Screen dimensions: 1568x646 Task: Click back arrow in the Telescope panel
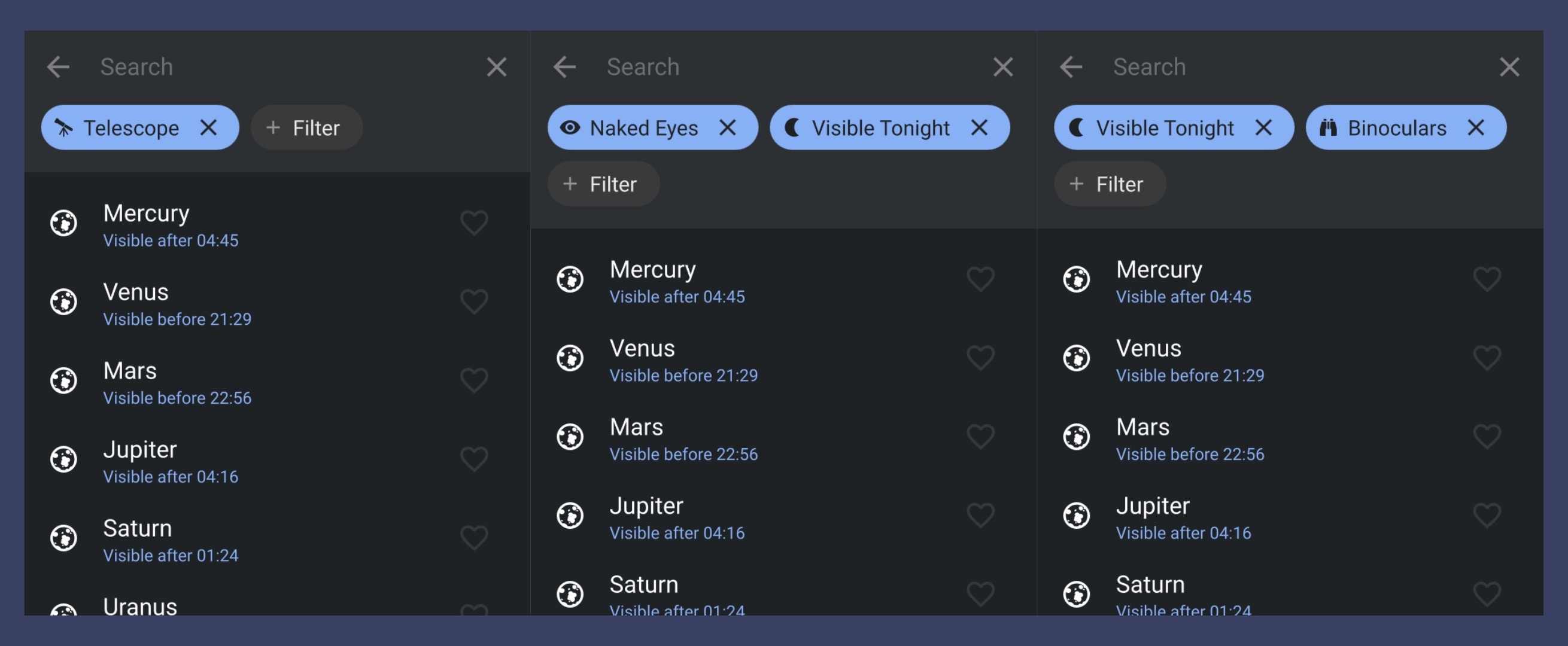pyautogui.click(x=59, y=67)
